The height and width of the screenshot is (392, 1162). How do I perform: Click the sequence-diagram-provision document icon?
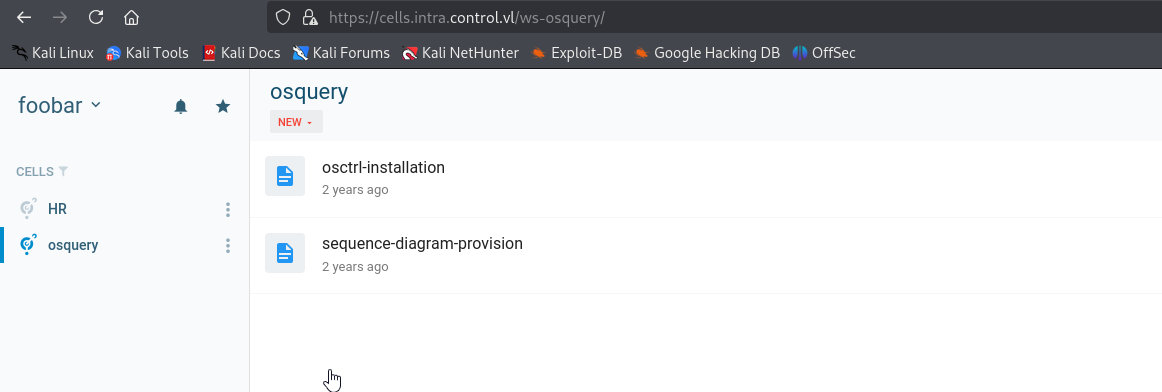click(285, 253)
